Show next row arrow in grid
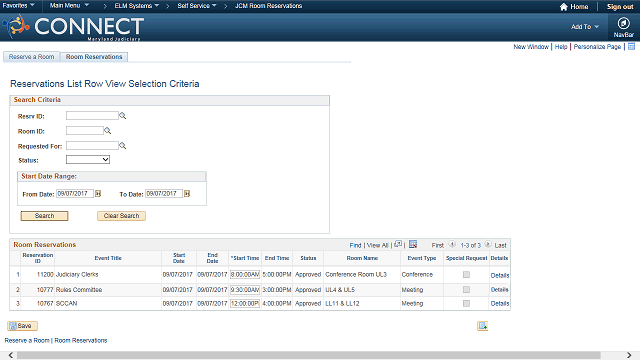 (x=488, y=244)
